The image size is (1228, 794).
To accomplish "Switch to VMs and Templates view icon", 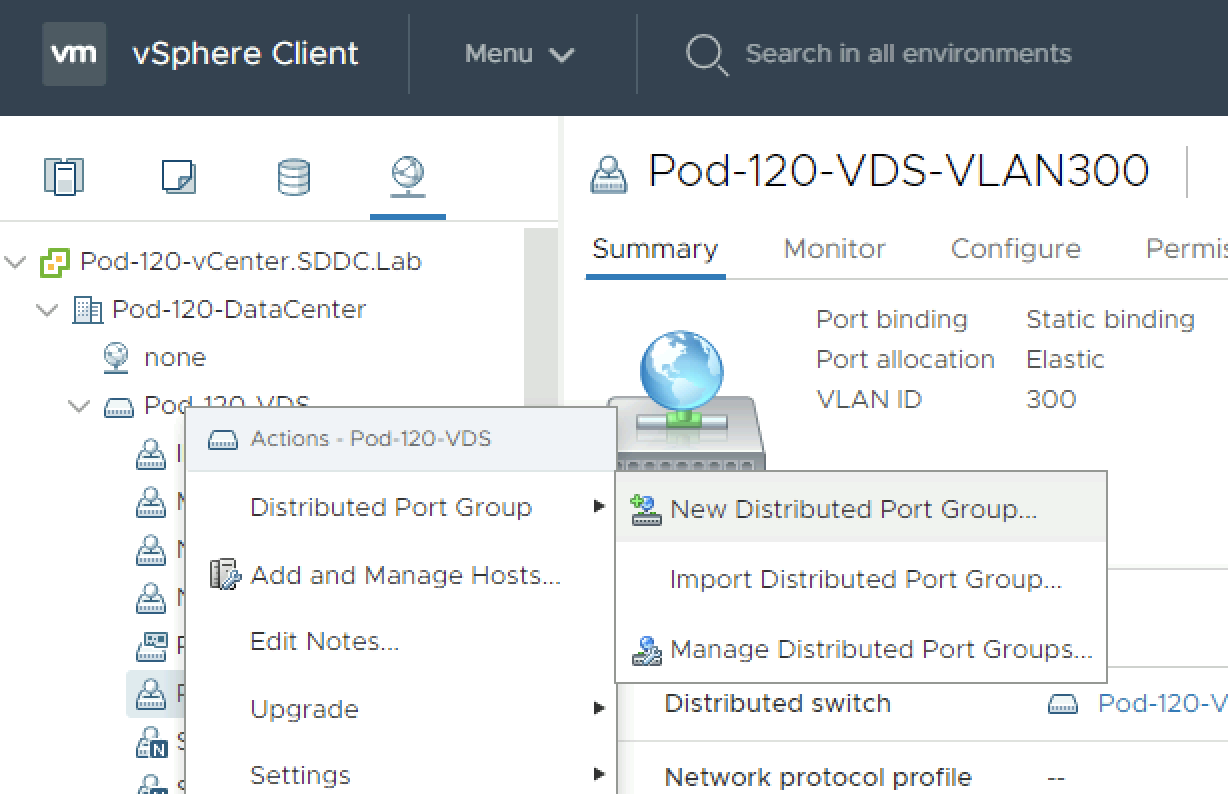I will (179, 177).
